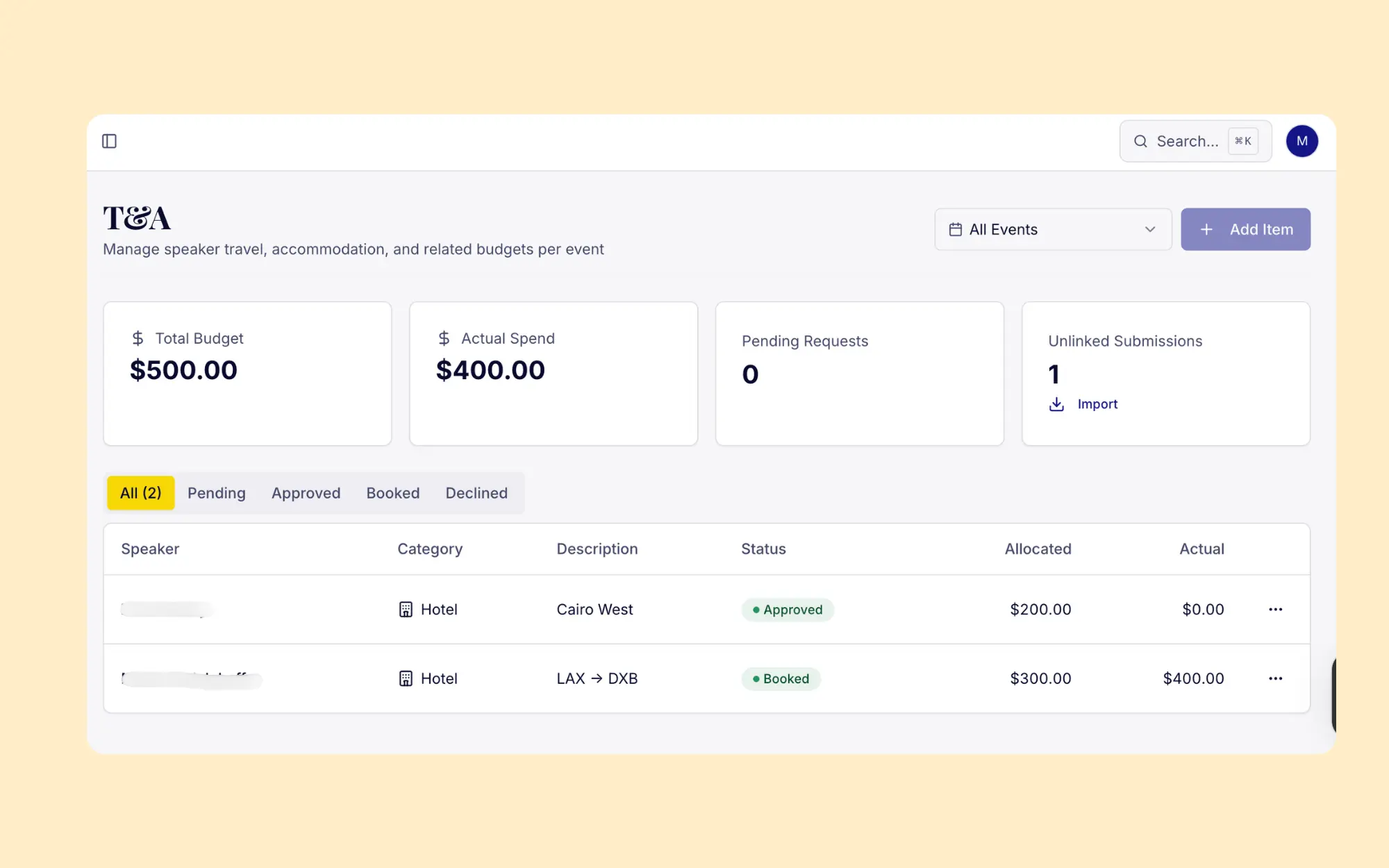Switch to the Booked tab
This screenshot has width=1389, height=868.
tap(393, 493)
